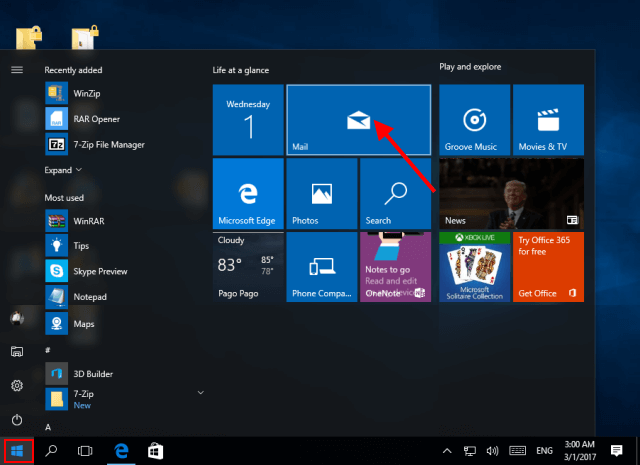Open the Wednesday calendar tile
This screenshot has width=640, height=465.
tap(248, 120)
